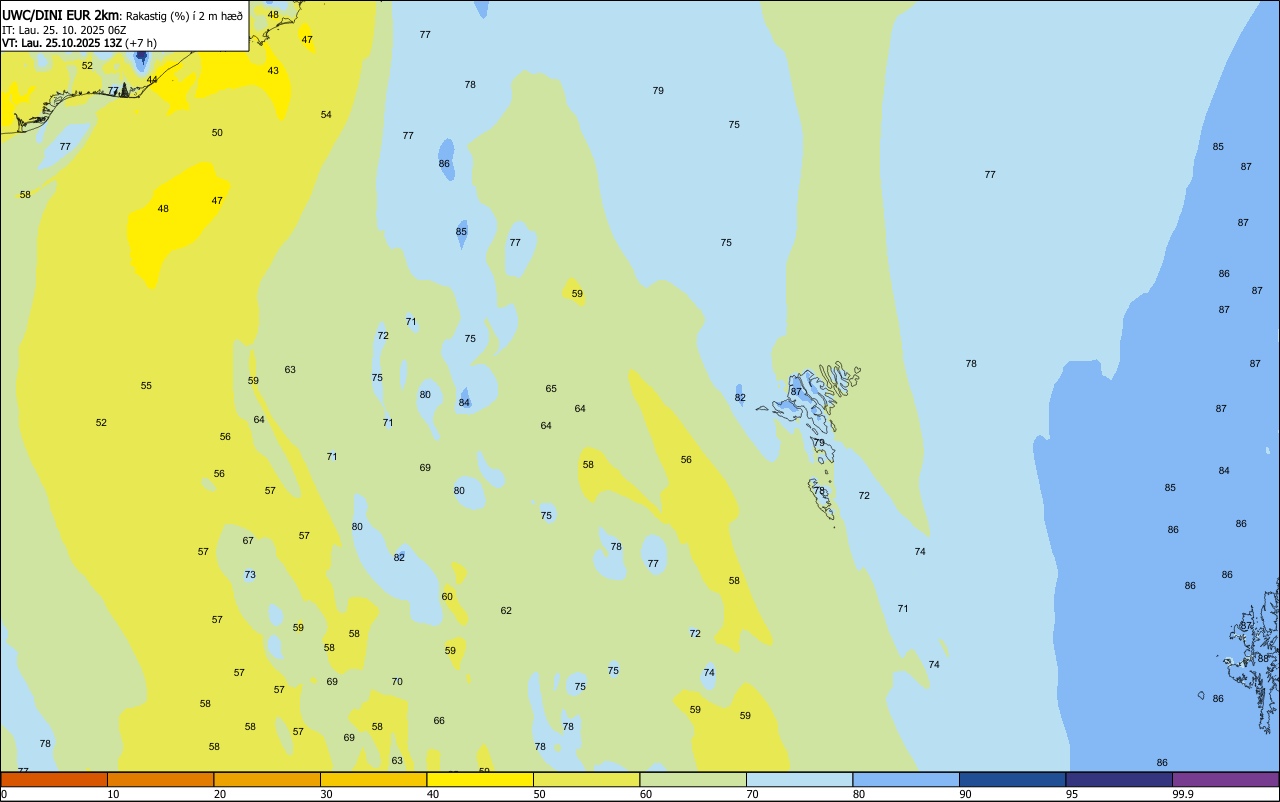1280x802 pixels.
Task: Click the 70–80 light blue legend band
Action: (799, 779)
